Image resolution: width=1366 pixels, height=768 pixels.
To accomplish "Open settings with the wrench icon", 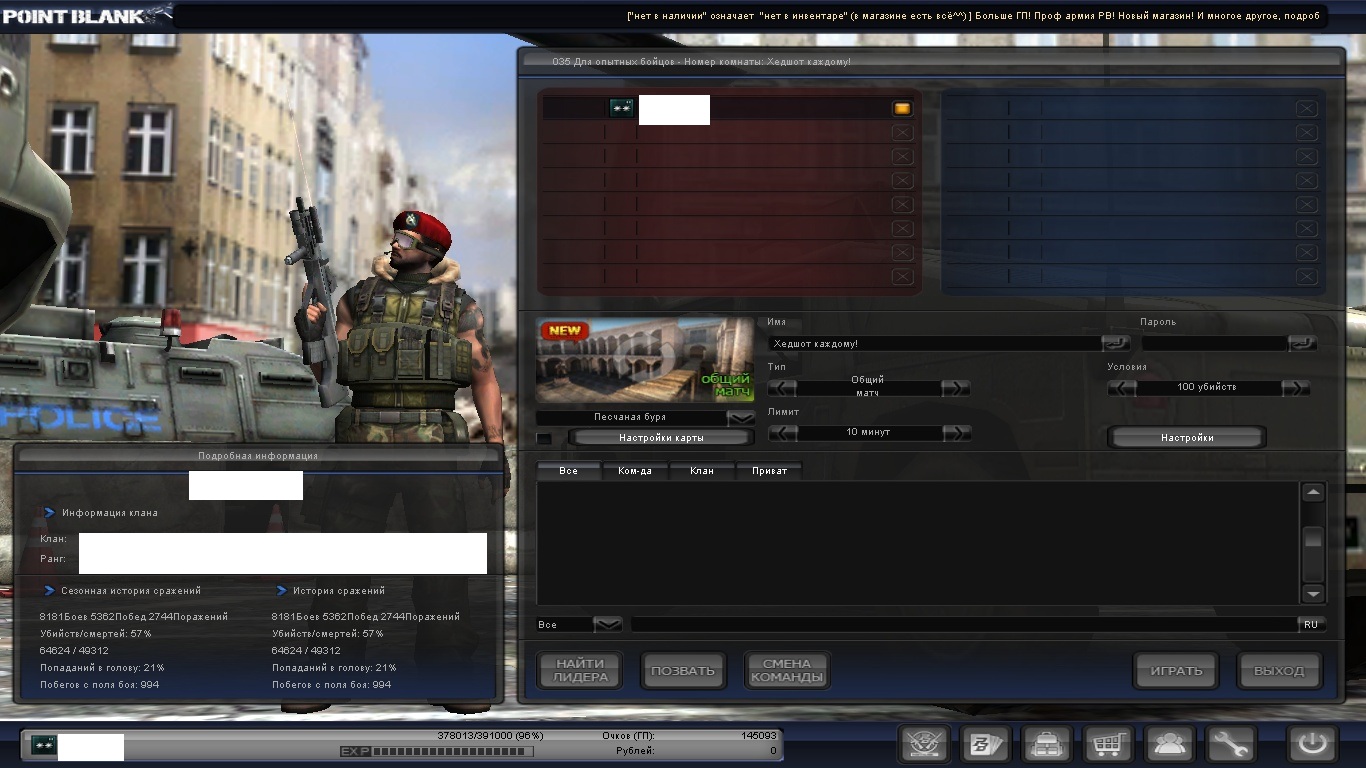I will pyautogui.click(x=1230, y=745).
